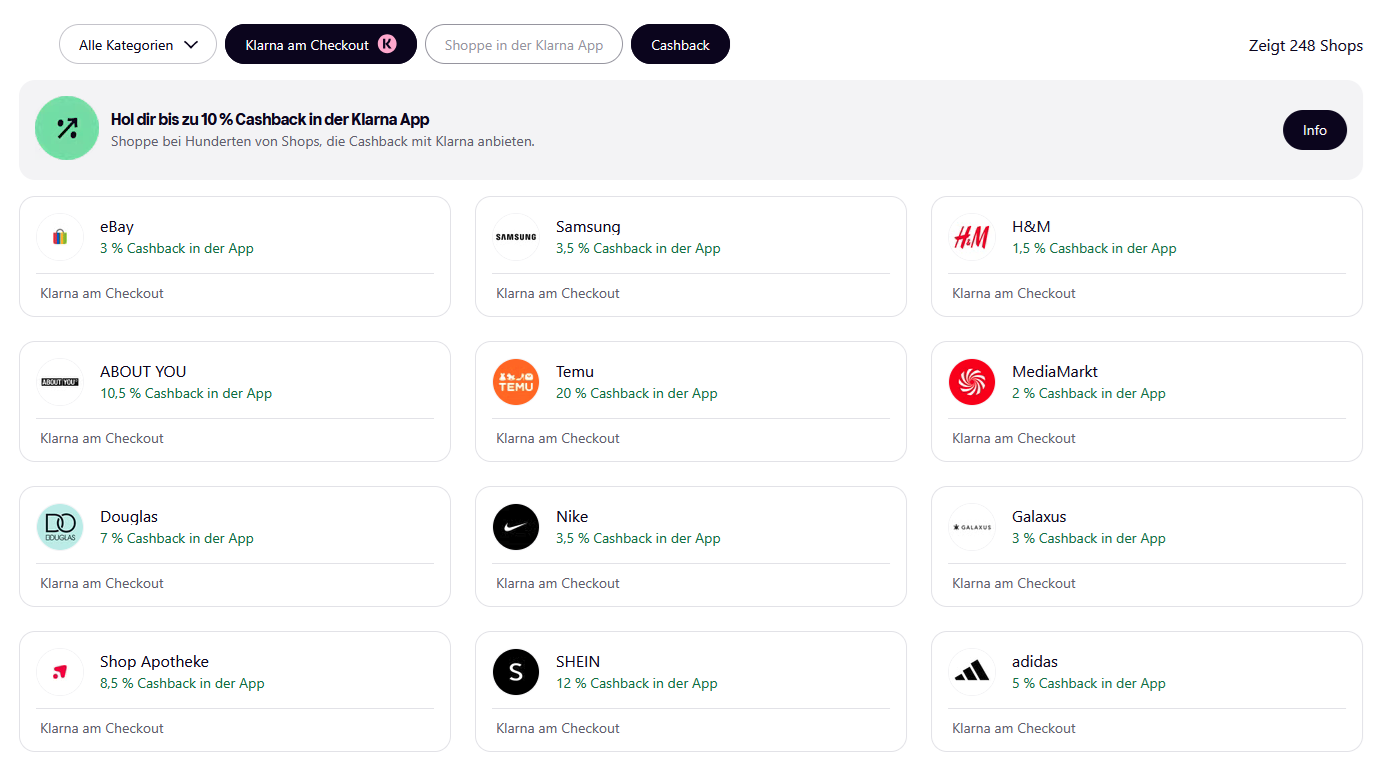
Task: Click the Samsung logo icon
Action: pos(516,237)
